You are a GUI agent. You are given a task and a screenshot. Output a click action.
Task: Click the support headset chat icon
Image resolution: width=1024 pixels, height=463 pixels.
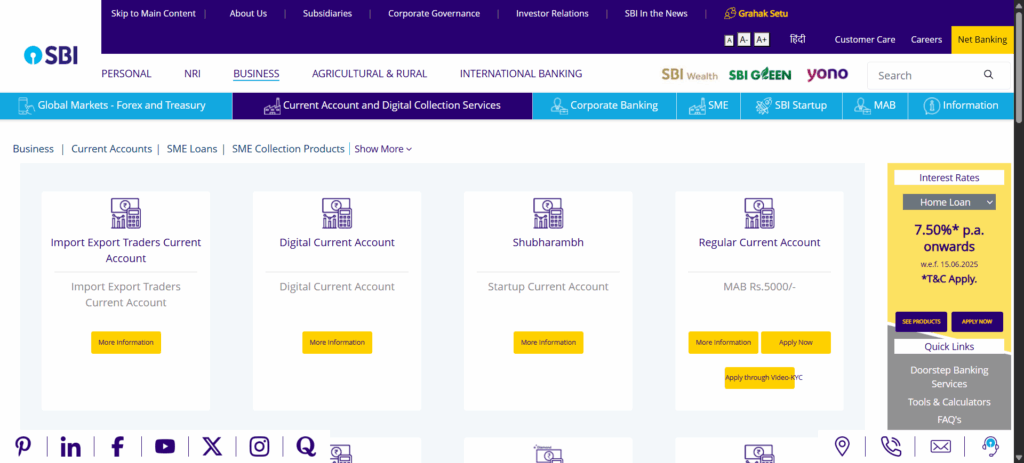pyautogui.click(x=991, y=447)
